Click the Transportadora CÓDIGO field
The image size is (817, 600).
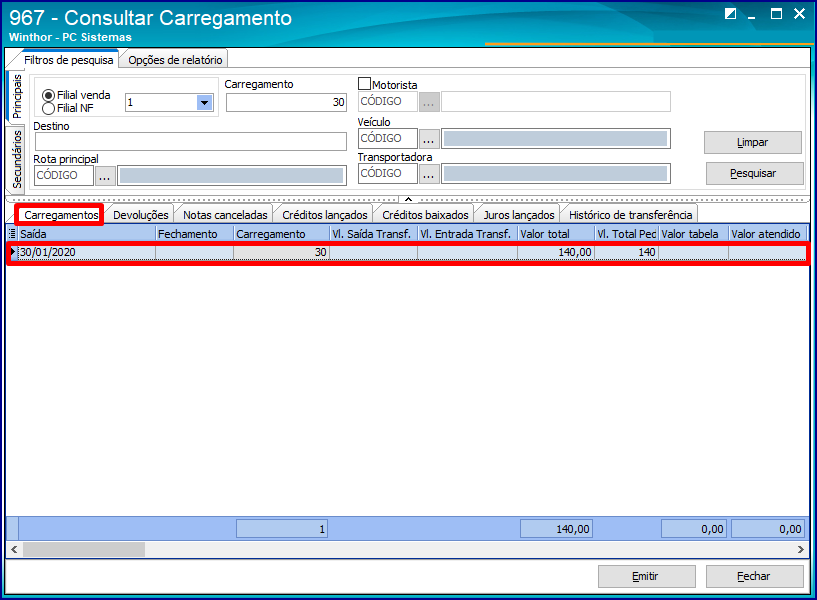click(x=388, y=173)
